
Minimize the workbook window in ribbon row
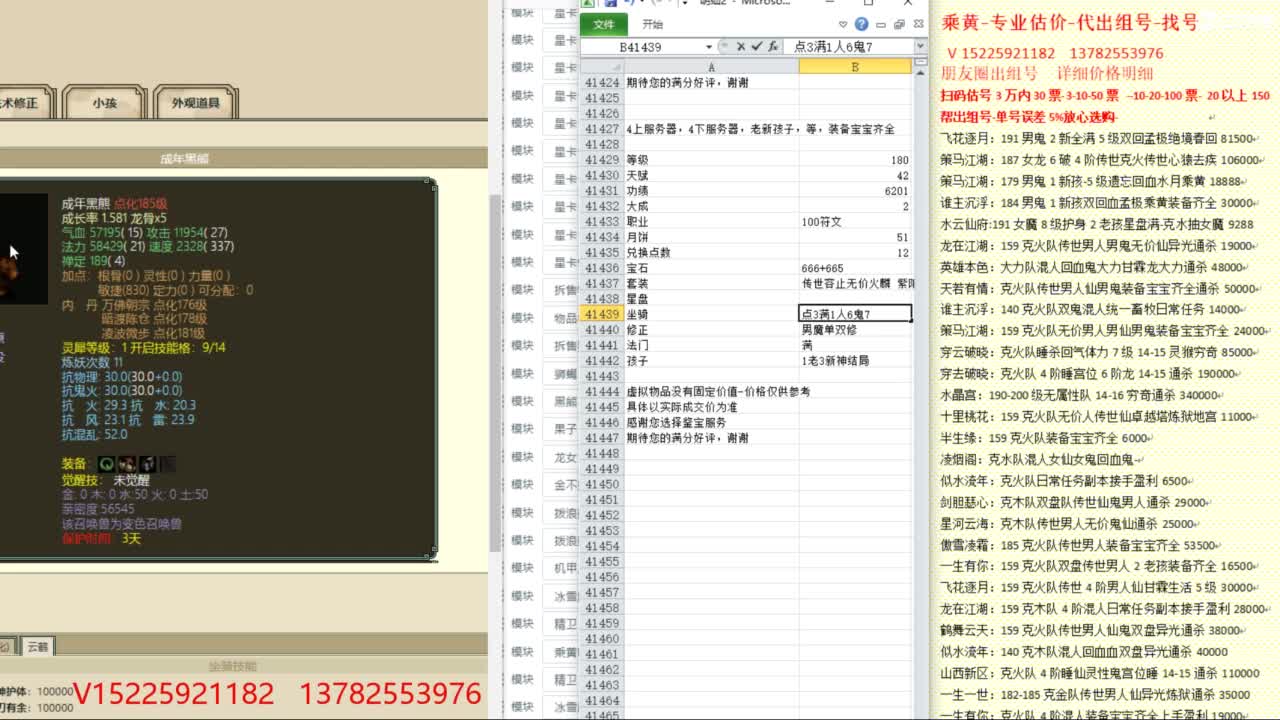880,24
